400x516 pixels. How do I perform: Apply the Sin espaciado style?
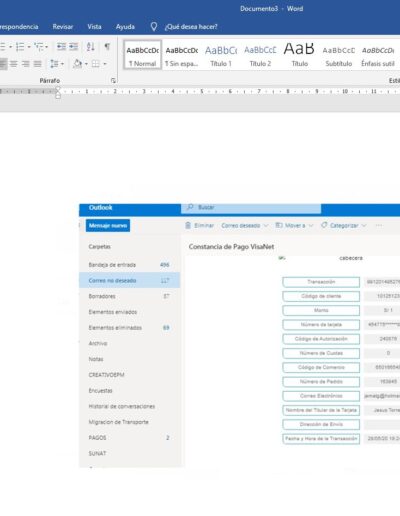(x=182, y=55)
